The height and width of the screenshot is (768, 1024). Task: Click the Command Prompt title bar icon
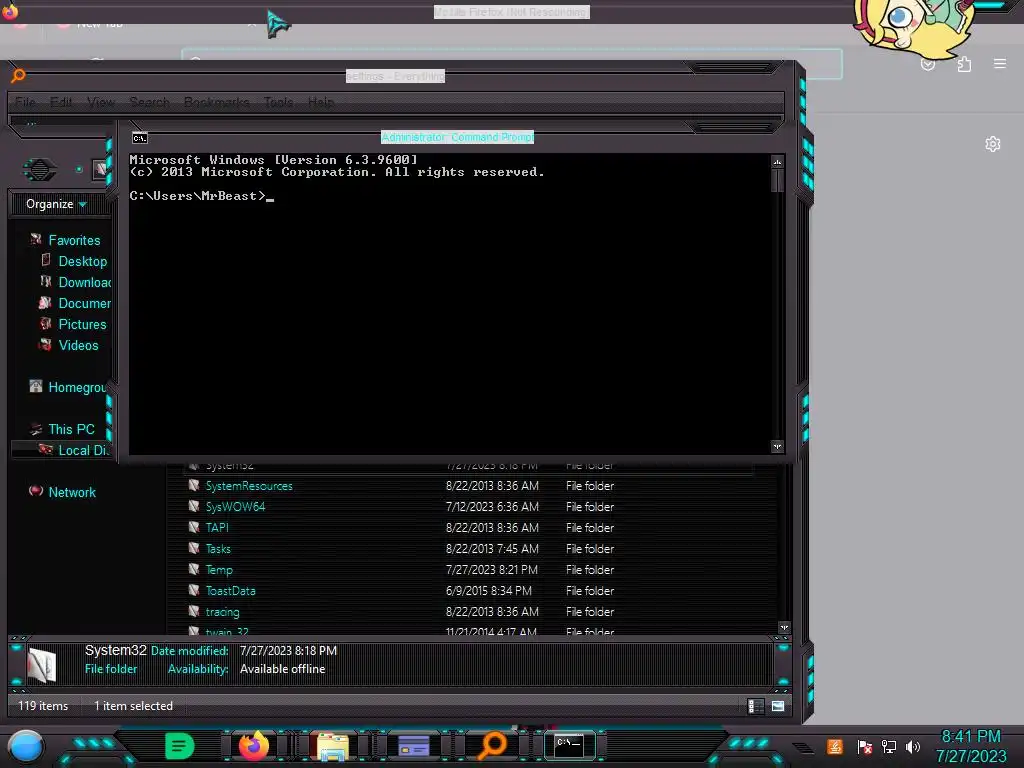[x=140, y=138]
